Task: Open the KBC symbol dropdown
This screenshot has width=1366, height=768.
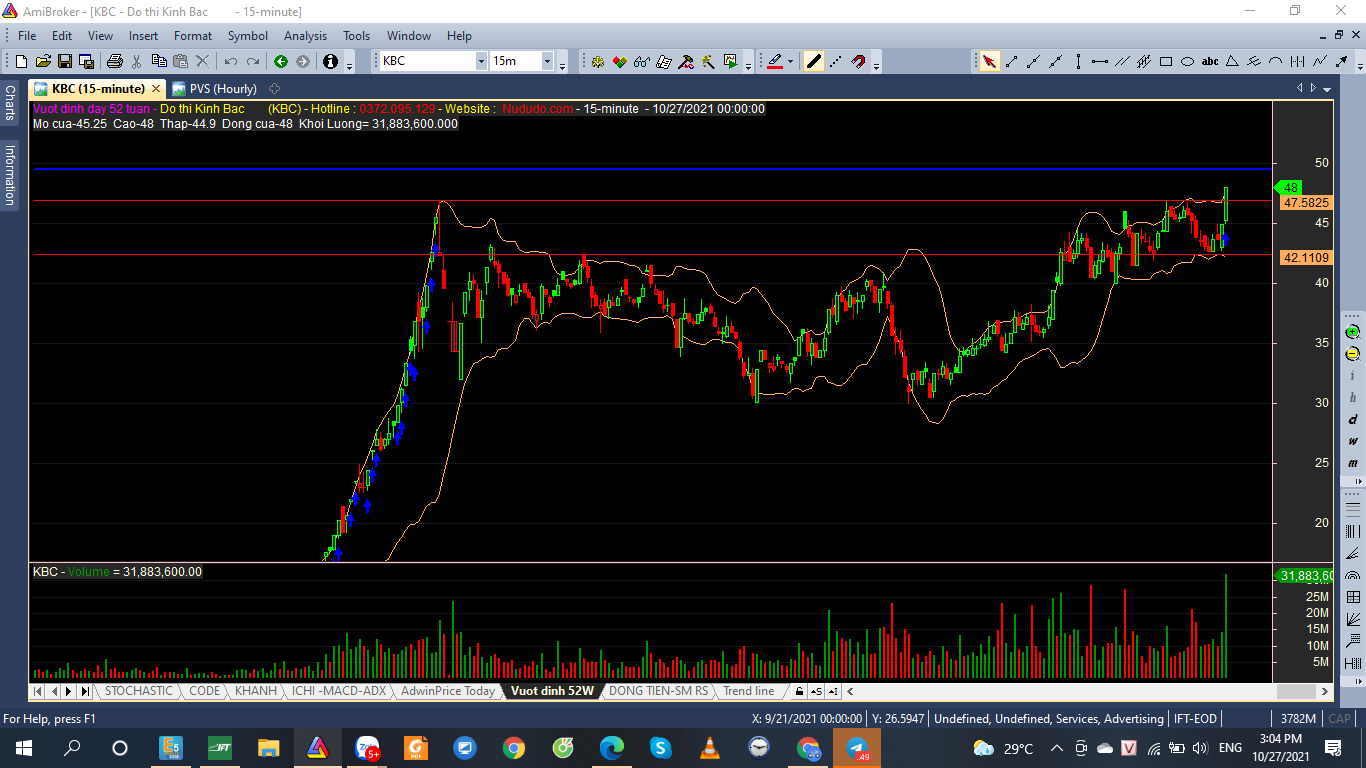Action: [x=481, y=61]
